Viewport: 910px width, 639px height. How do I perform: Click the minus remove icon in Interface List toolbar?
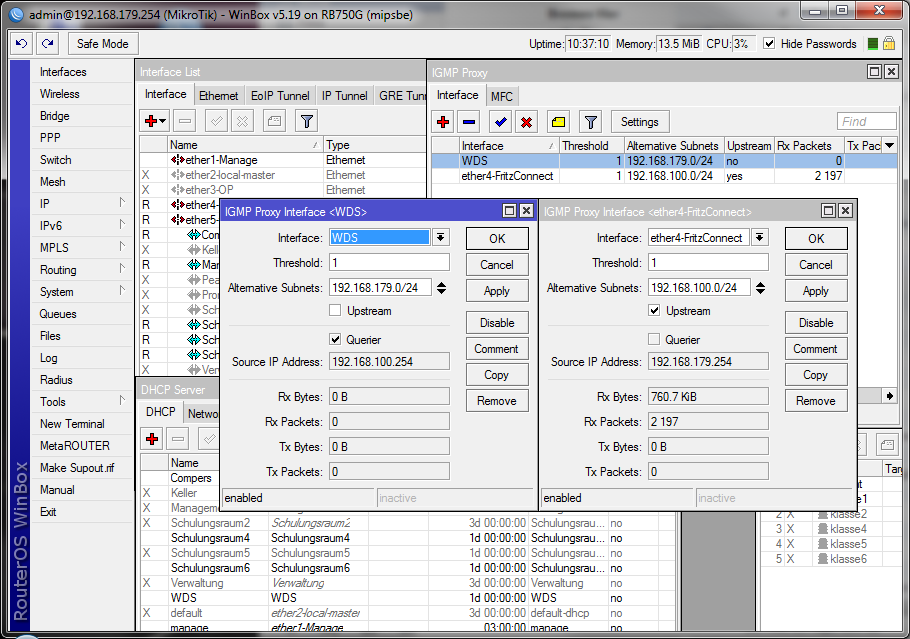(x=184, y=119)
